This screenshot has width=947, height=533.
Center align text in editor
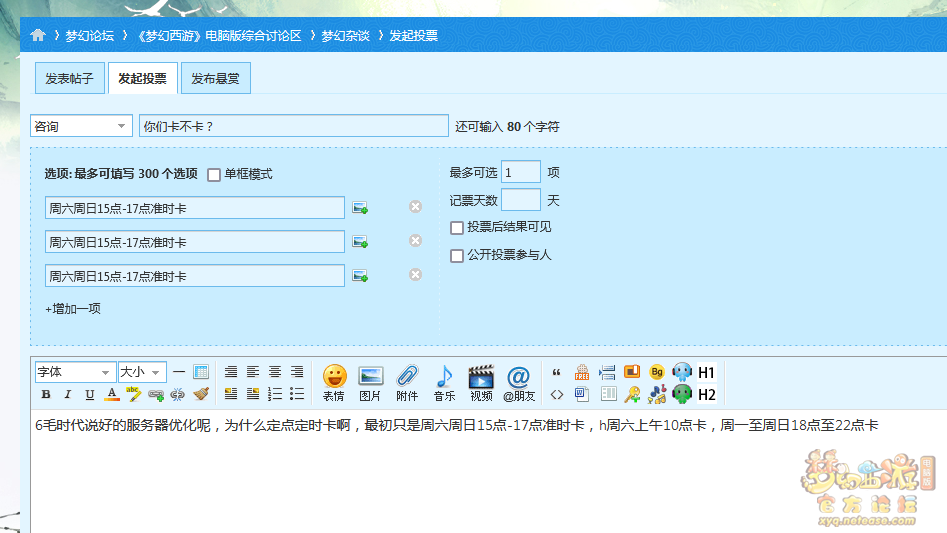click(x=275, y=372)
